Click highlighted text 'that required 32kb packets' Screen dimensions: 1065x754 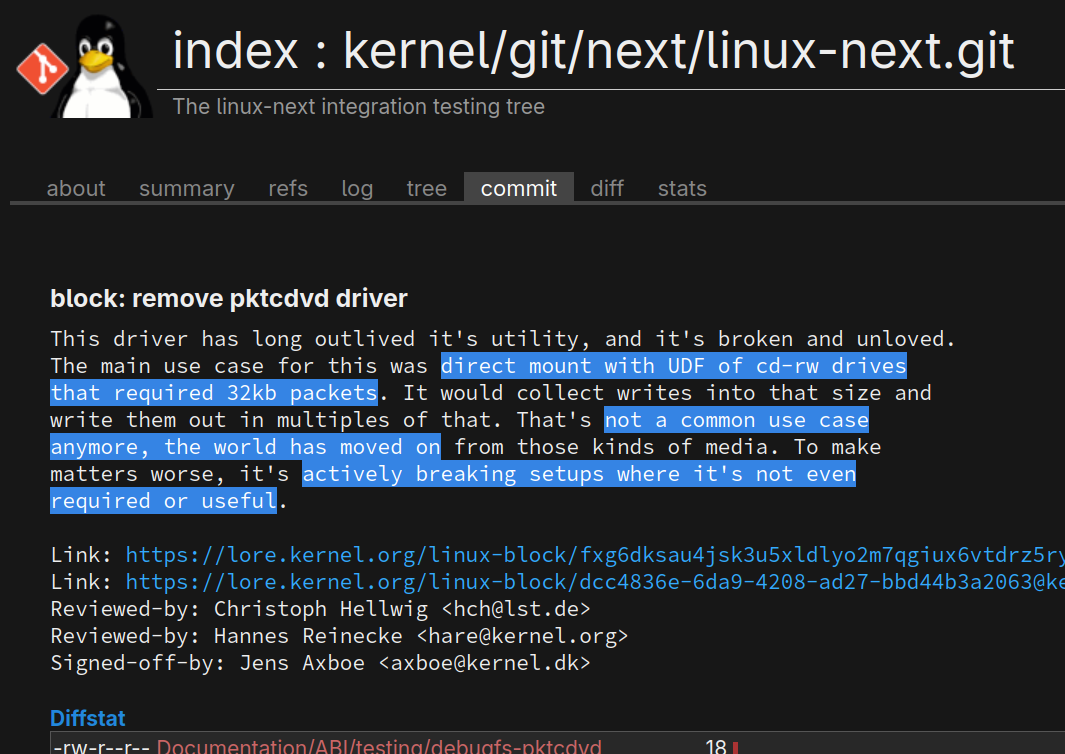(x=214, y=393)
